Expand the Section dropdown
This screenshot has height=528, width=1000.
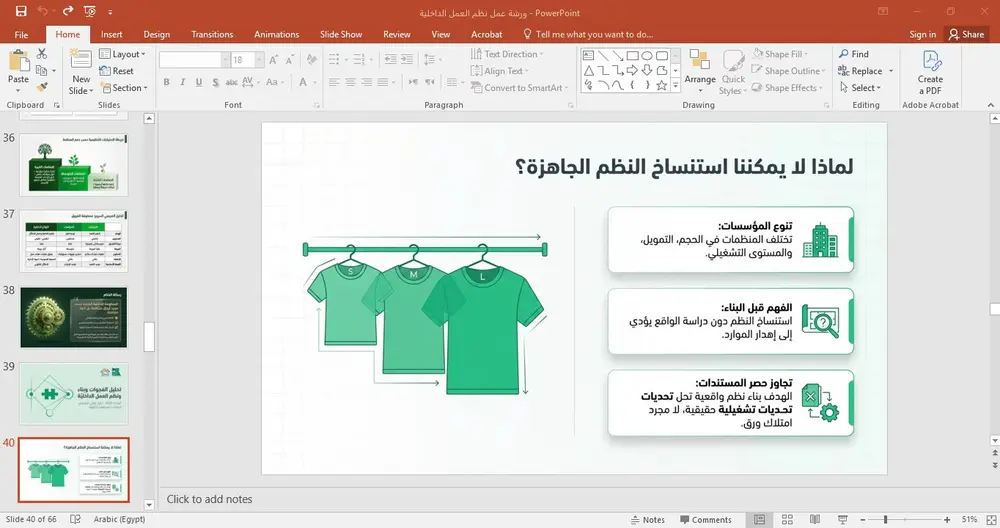(124, 88)
